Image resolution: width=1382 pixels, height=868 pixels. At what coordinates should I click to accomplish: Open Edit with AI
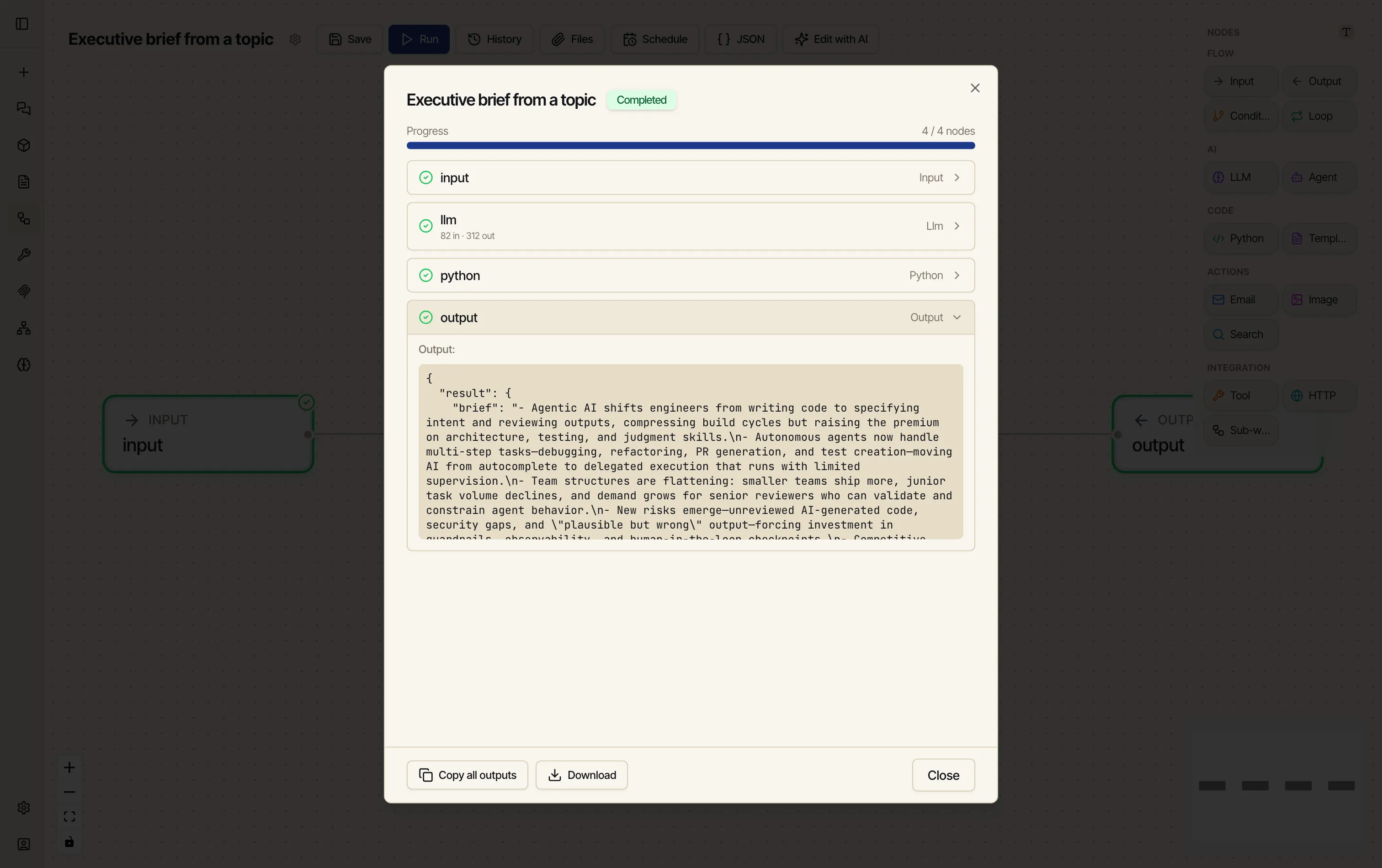pyautogui.click(x=830, y=39)
